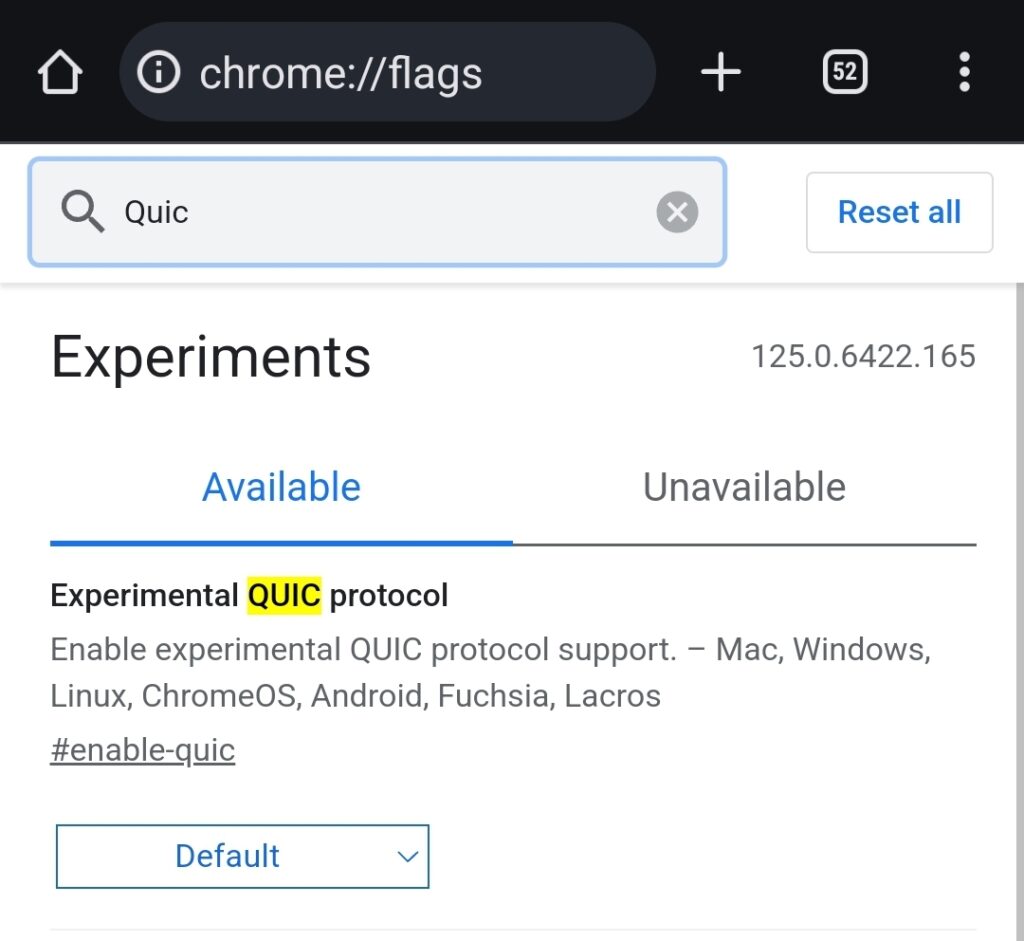
Task: Click the page scrollbar on the right edge
Action: [x=1018, y=600]
